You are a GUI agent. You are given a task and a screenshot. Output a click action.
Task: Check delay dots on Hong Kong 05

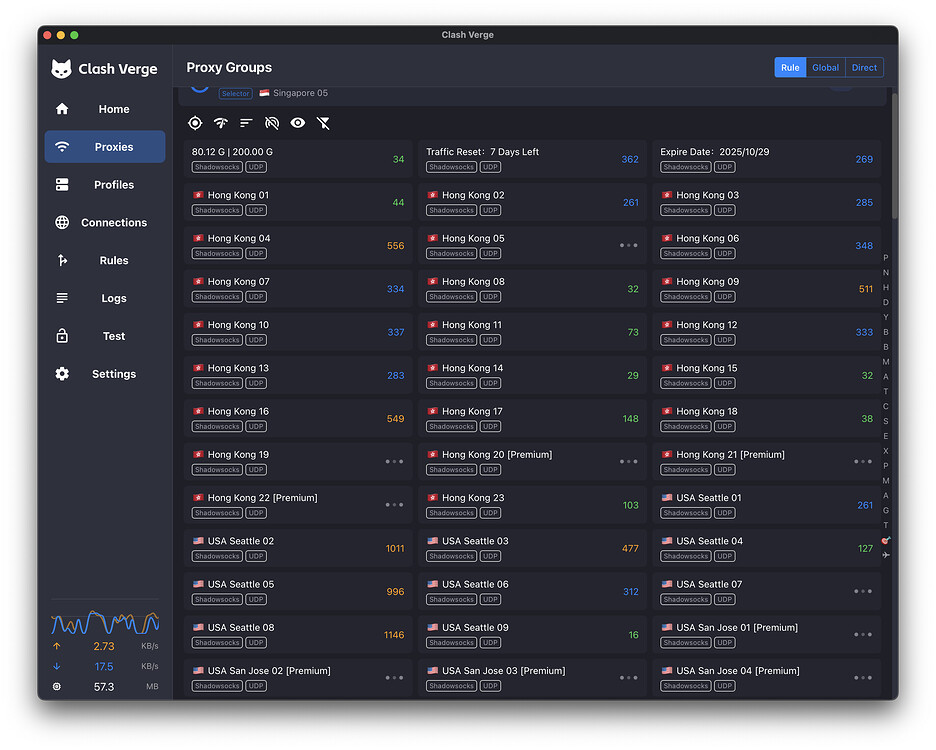(629, 245)
